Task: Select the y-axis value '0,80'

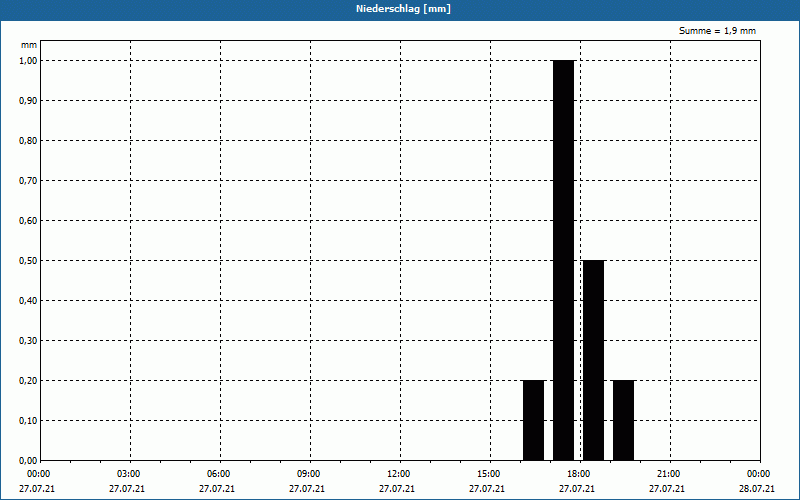Action: coord(28,141)
